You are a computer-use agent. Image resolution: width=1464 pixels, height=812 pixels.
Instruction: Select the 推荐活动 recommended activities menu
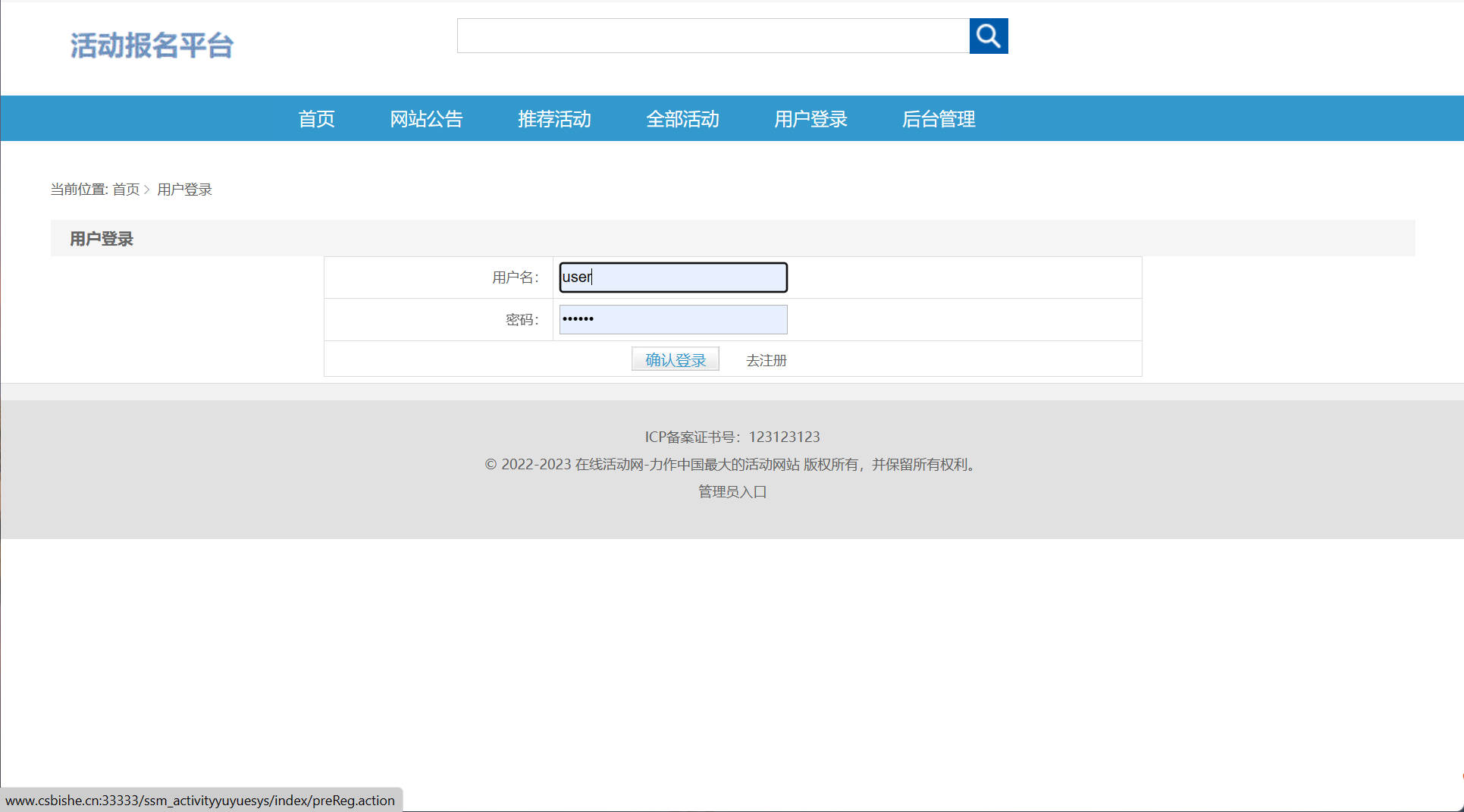(x=554, y=118)
